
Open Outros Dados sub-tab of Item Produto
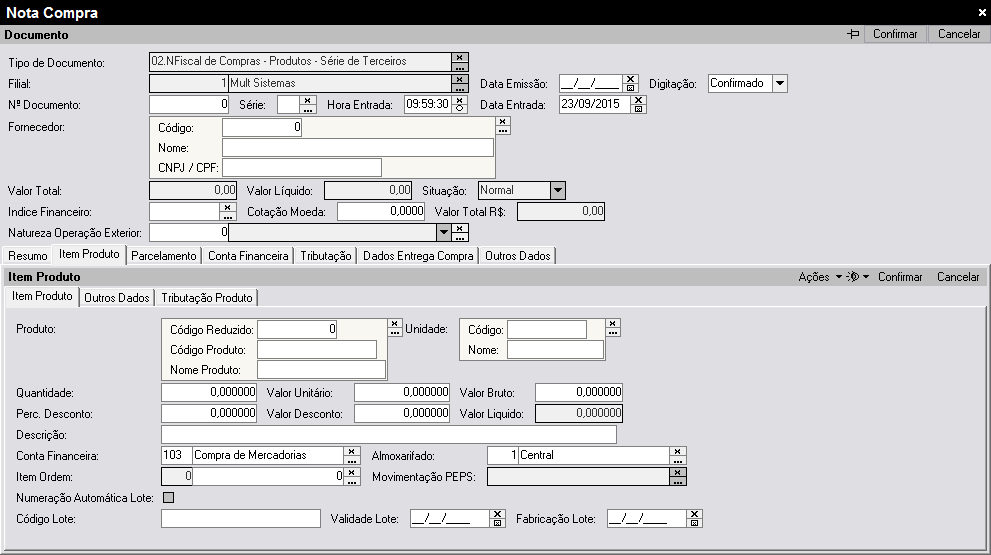(116, 298)
